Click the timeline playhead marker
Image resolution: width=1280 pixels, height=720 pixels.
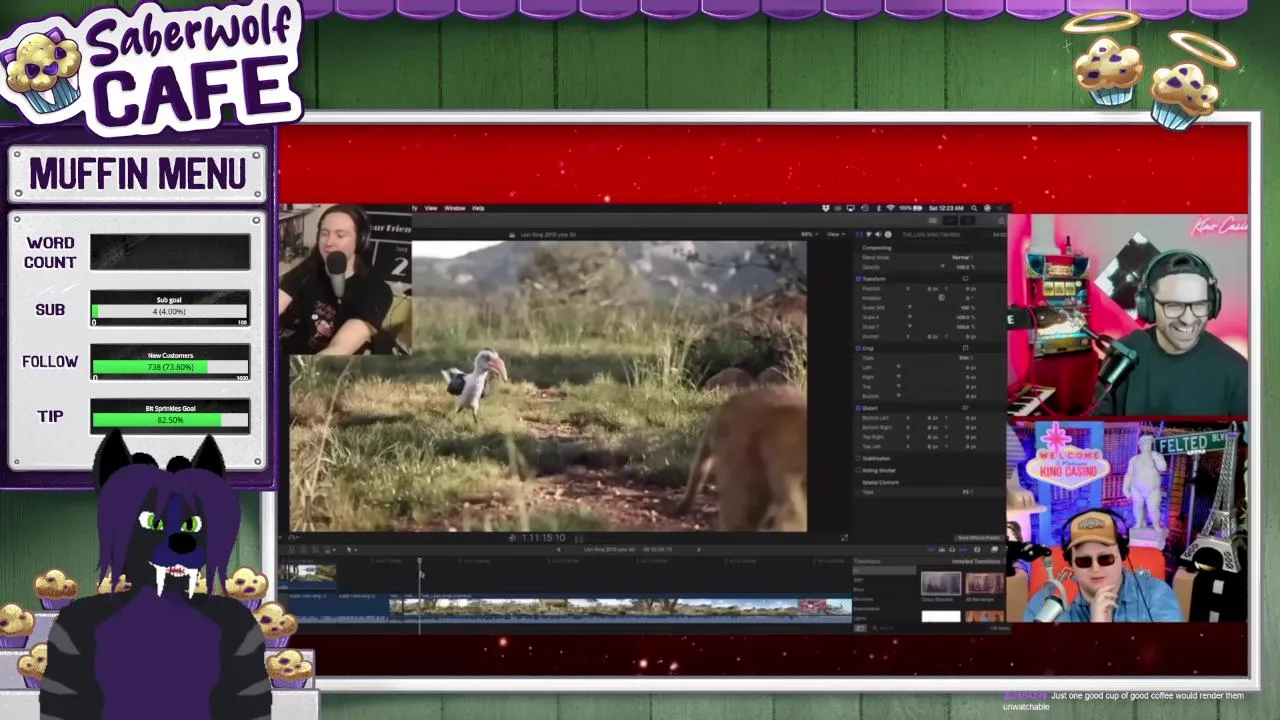(419, 561)
